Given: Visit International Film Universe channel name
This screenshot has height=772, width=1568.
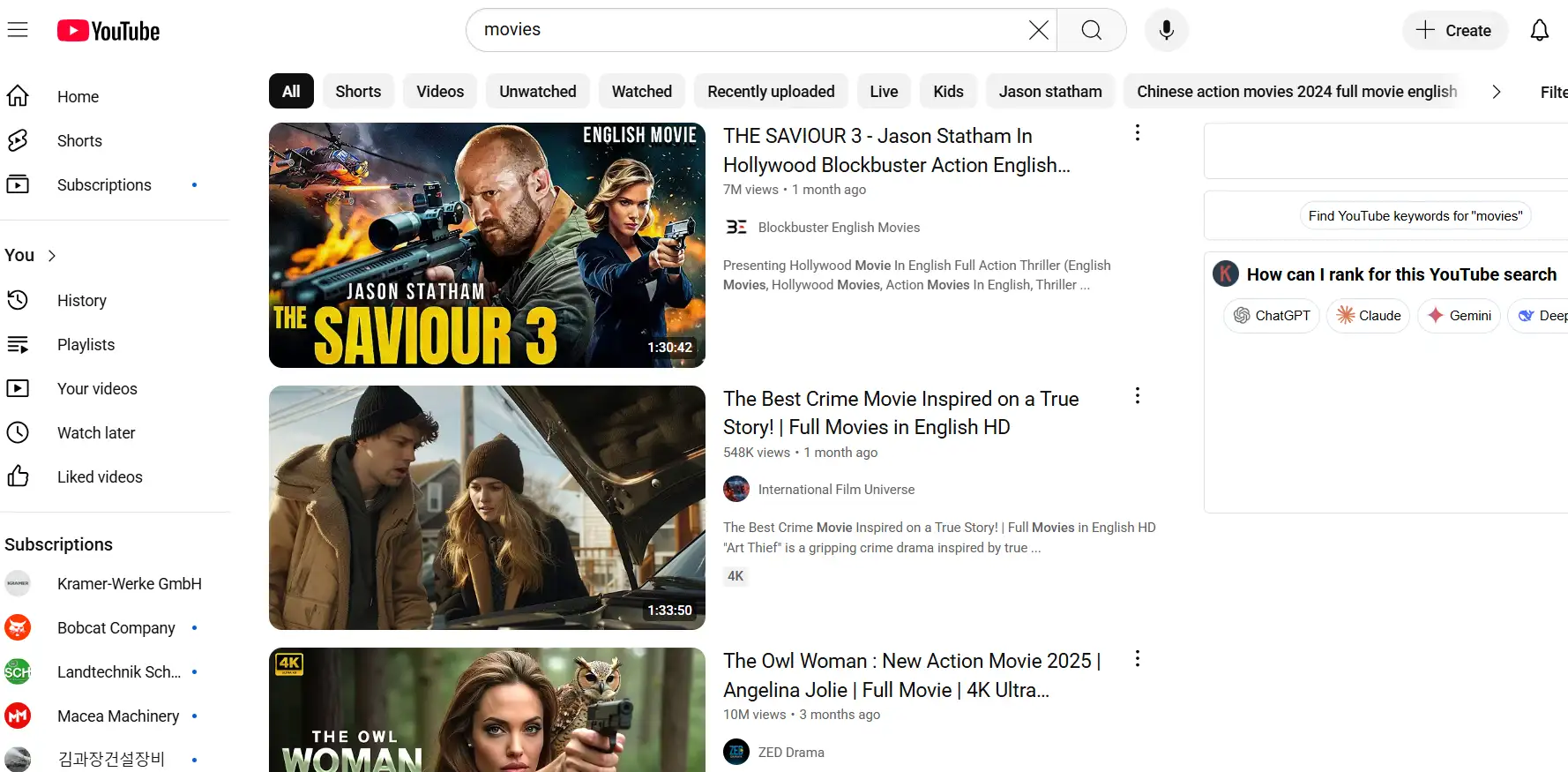Looking at the screenshot, I should click(836, 489).
